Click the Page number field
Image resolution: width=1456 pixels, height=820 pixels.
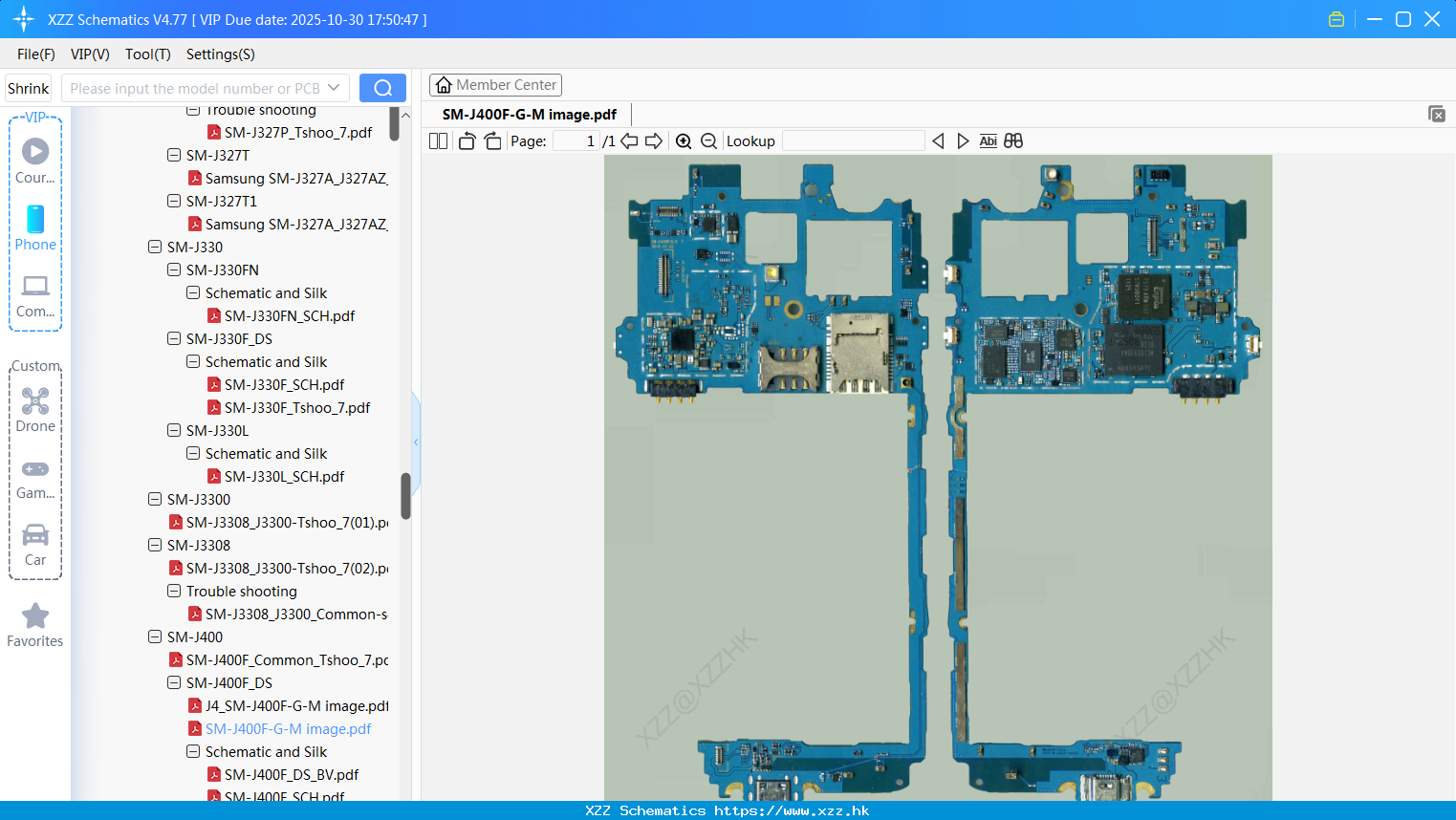point(576,141)
